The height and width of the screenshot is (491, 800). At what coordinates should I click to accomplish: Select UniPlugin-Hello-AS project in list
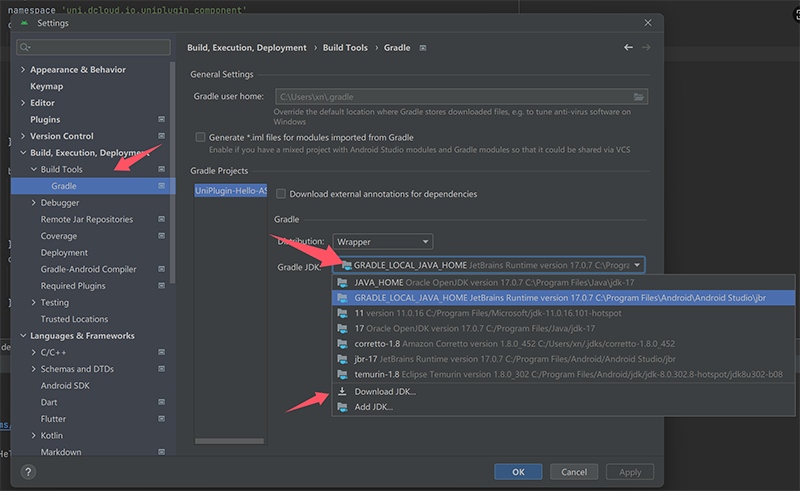tap(231, 190)
